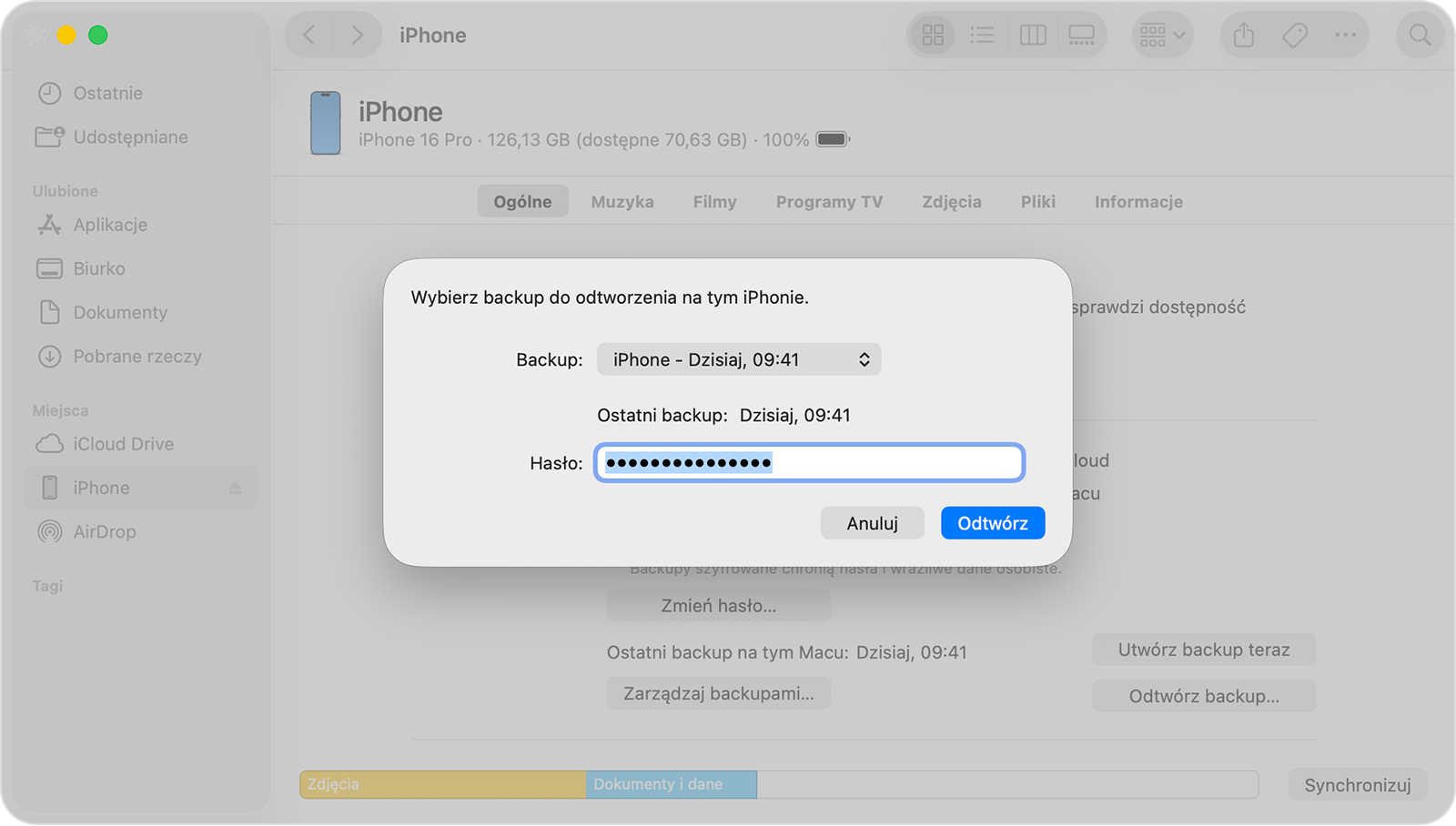The image size is (1456, 826).
Task: Click the battery icon next to 100%
Action: click(833, 139)
